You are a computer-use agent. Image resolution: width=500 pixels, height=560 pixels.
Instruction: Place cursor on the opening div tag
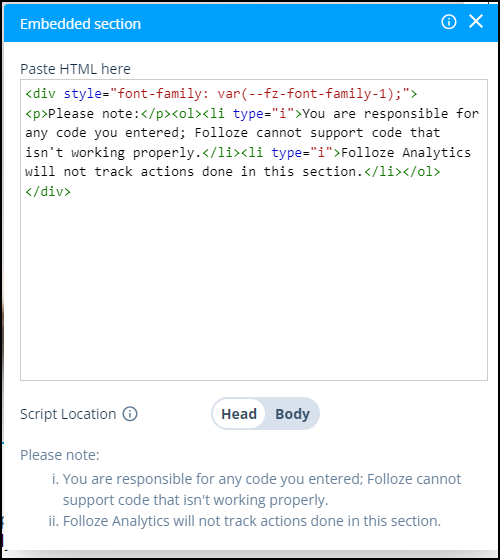pyautogui.click(x=40, y=94)
